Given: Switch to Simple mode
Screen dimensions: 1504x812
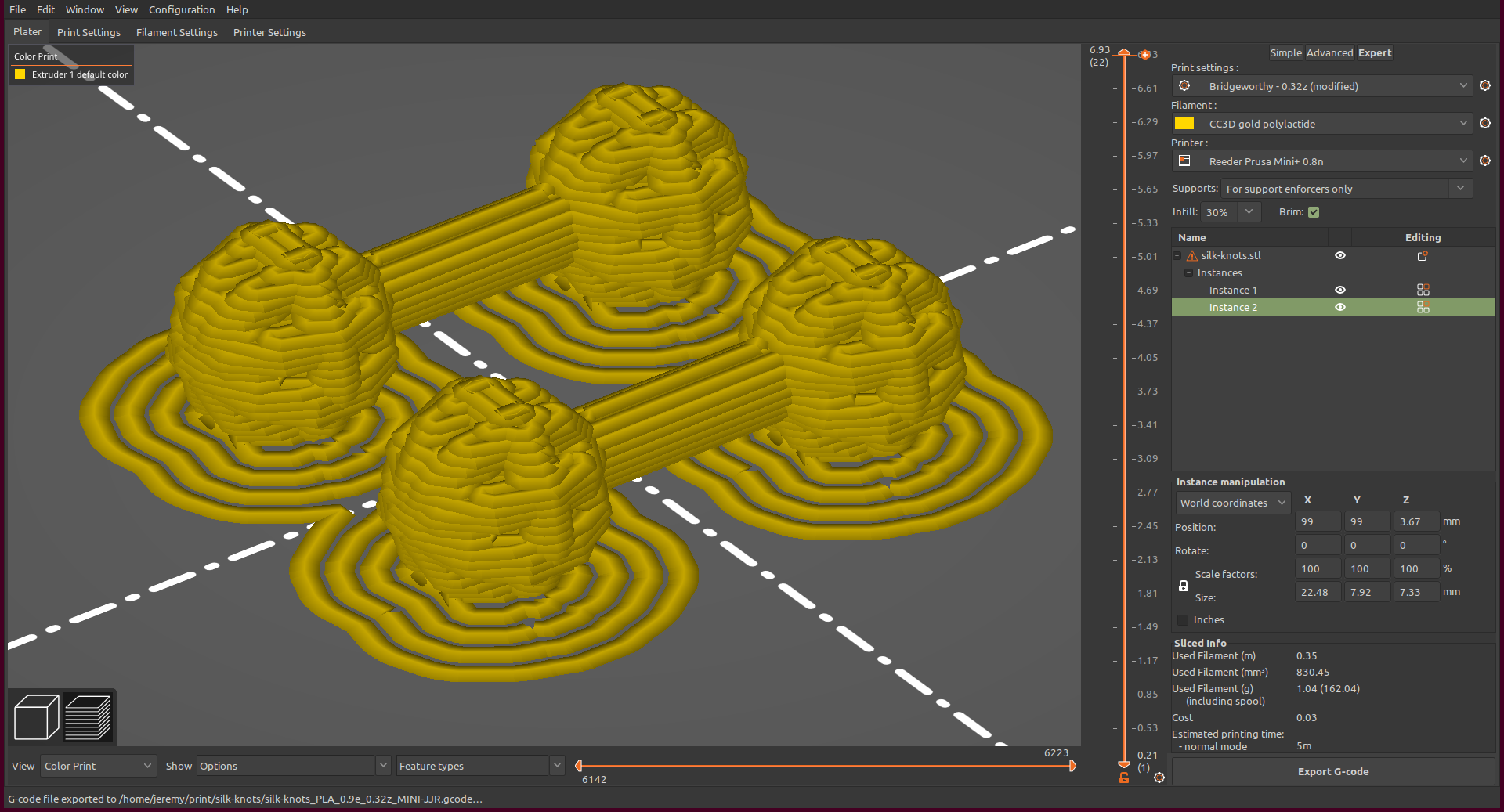Looking at the screenshot, I should pyautogui.click(x=1285, y=52).
